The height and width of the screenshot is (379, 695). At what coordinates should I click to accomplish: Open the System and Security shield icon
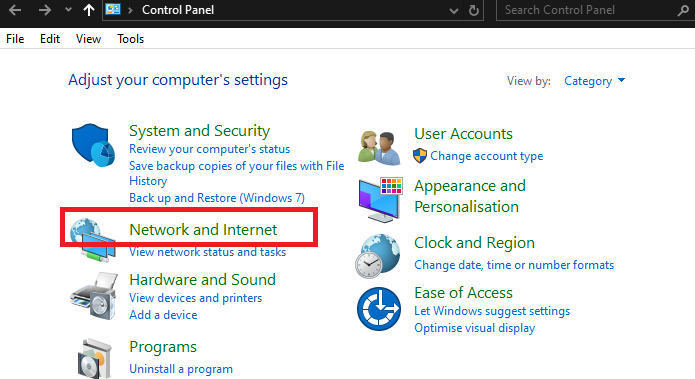[x=93, y=145]
